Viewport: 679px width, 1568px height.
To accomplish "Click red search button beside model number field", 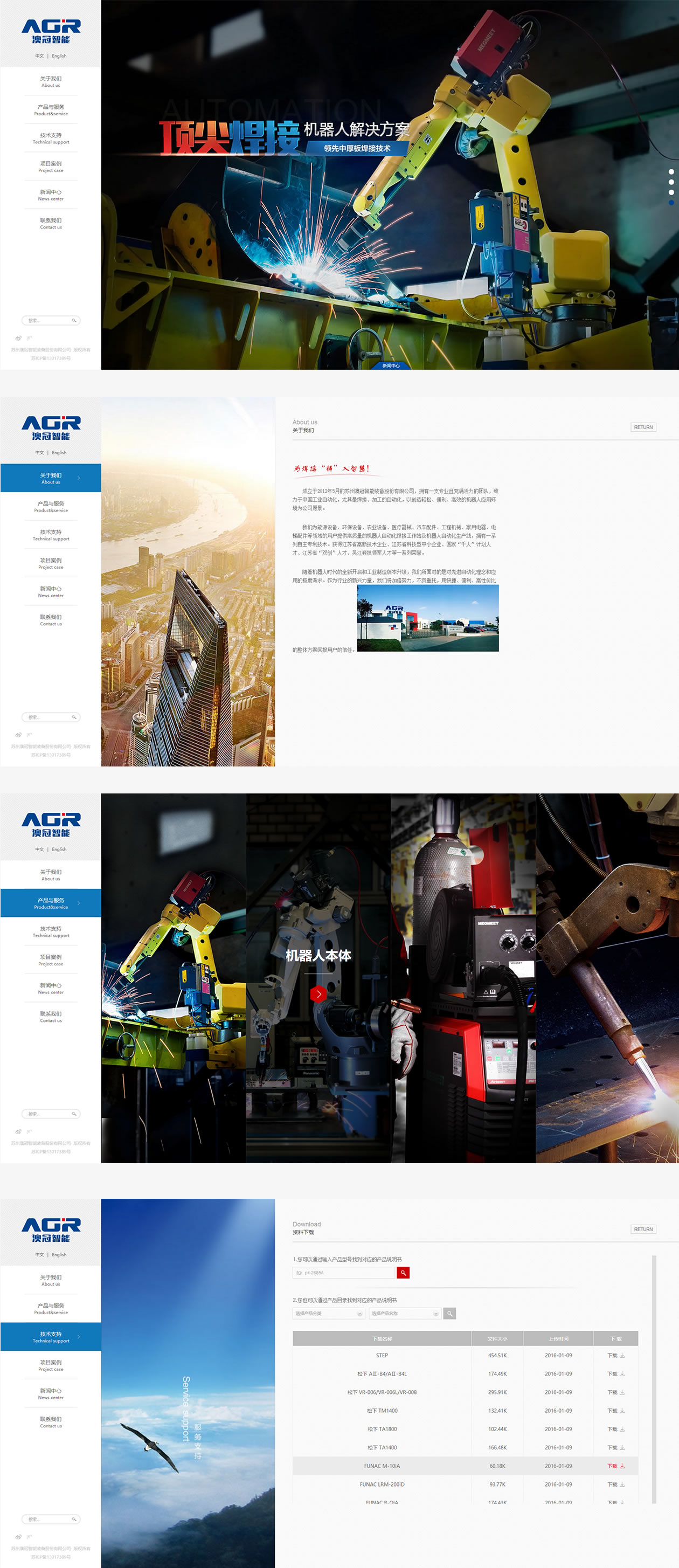I will coord(403,1273).
